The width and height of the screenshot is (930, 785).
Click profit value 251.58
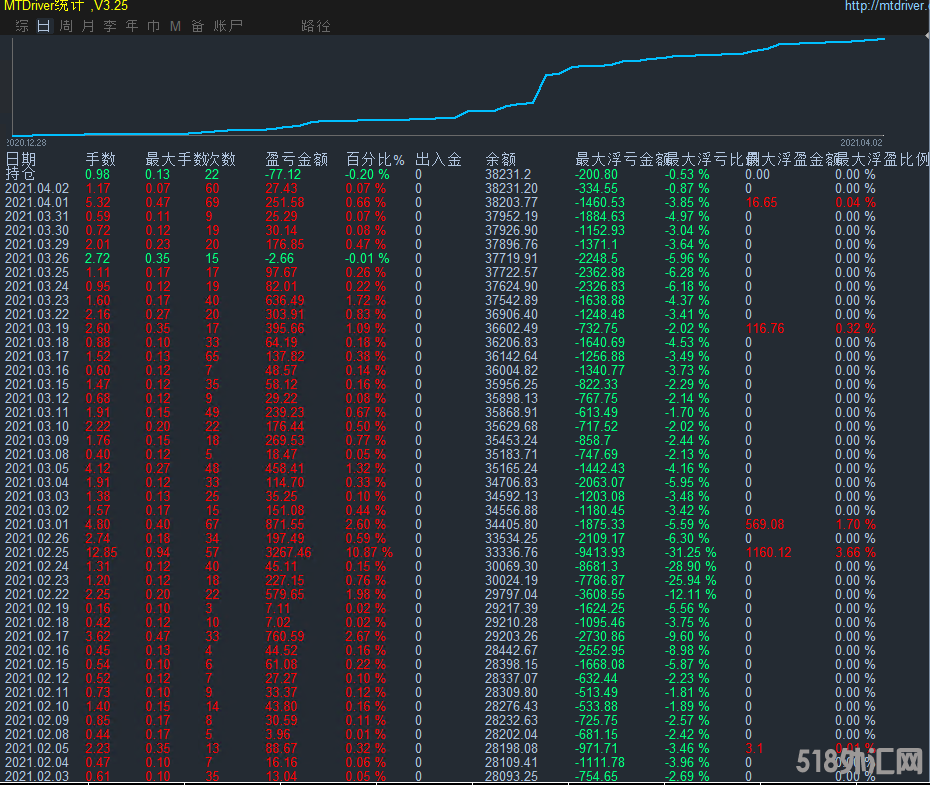285,202
